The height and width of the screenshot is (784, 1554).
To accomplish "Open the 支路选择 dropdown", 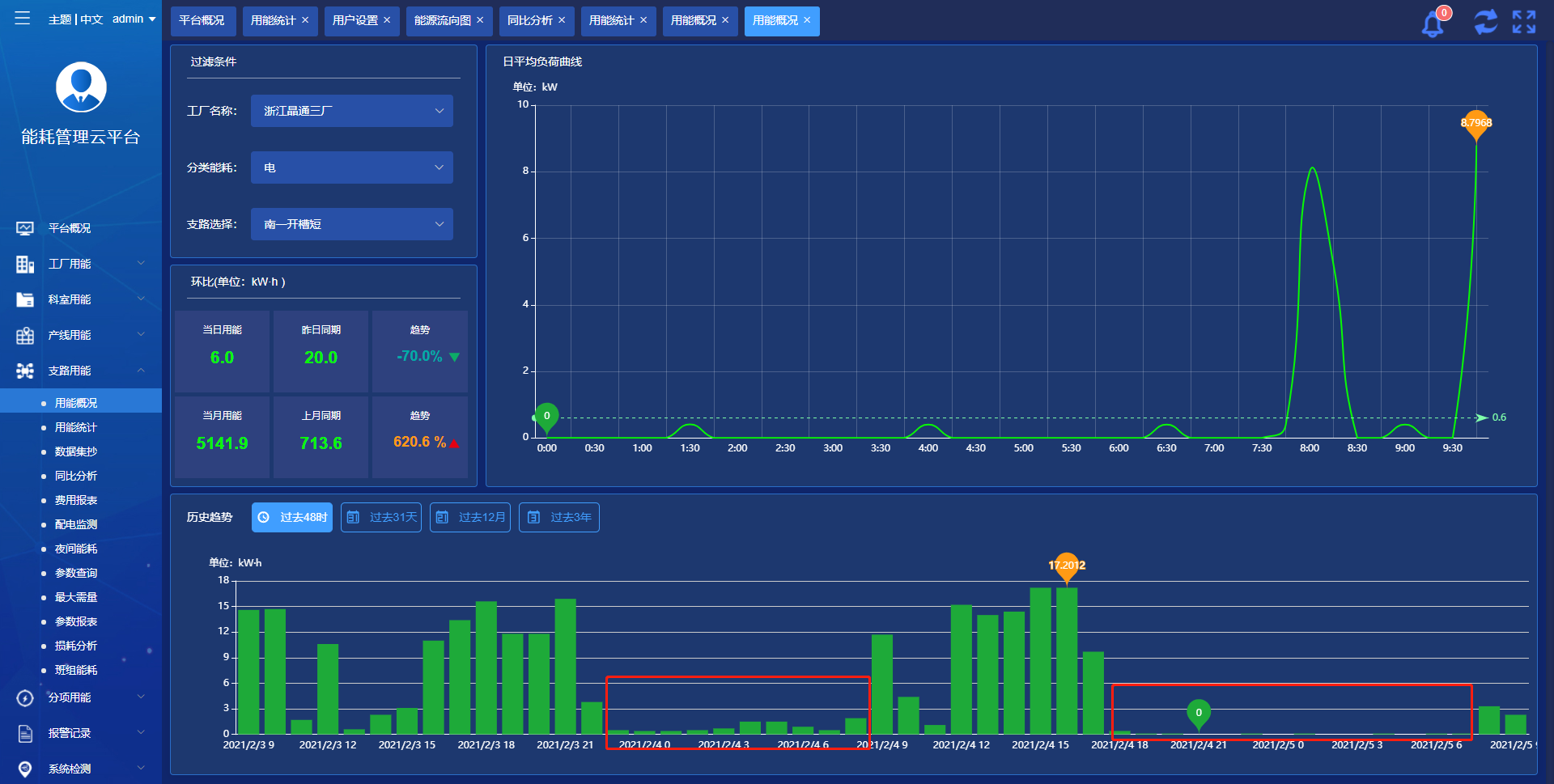I will tap(351, 224).
